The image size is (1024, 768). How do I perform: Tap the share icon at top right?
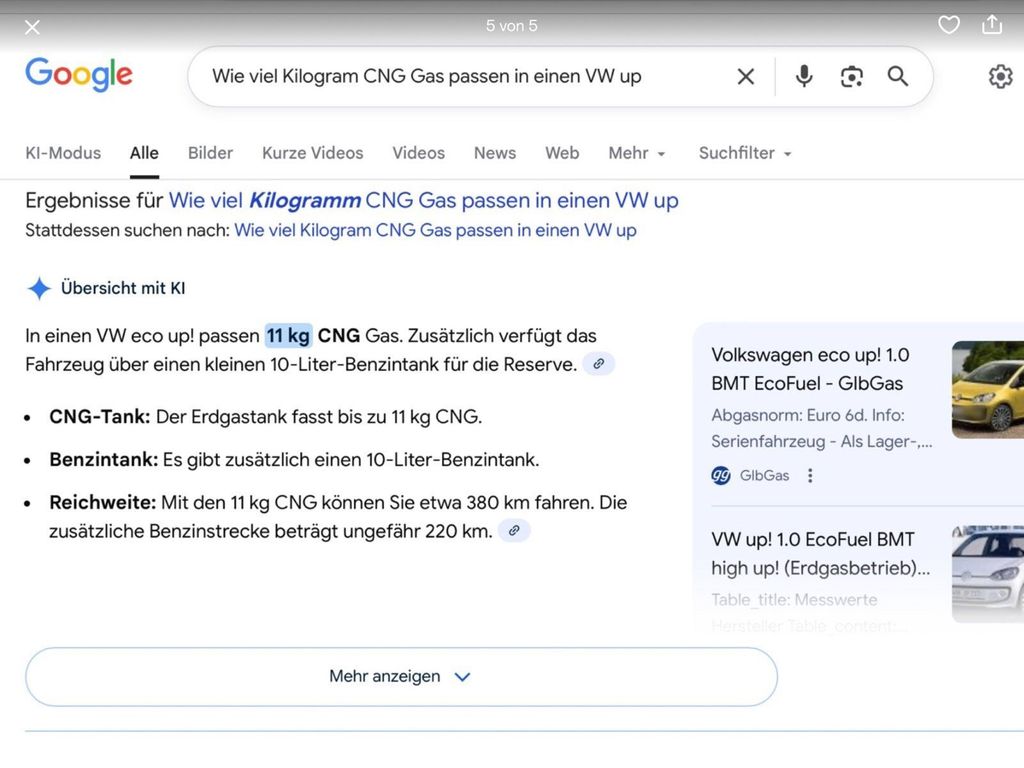pyautogui.click(x=992, y=25)
